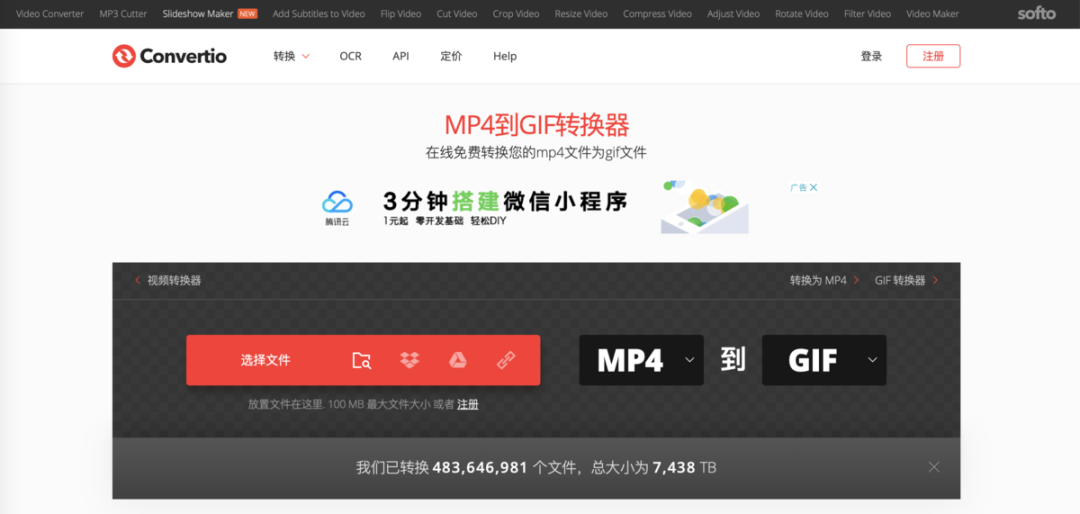
Task: Close the Tencent Cloud advertisement
Action: click(x=813, y=187)
